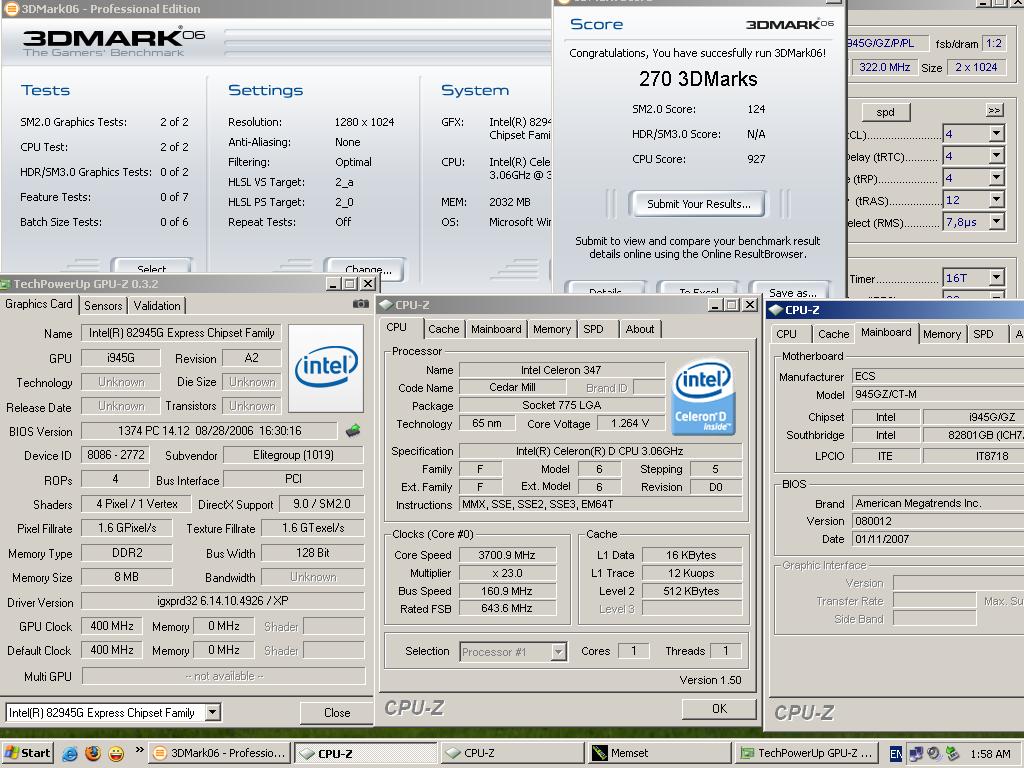
Task: Open the tRTC delay dropdown
Action: click(x=996, y=155)
